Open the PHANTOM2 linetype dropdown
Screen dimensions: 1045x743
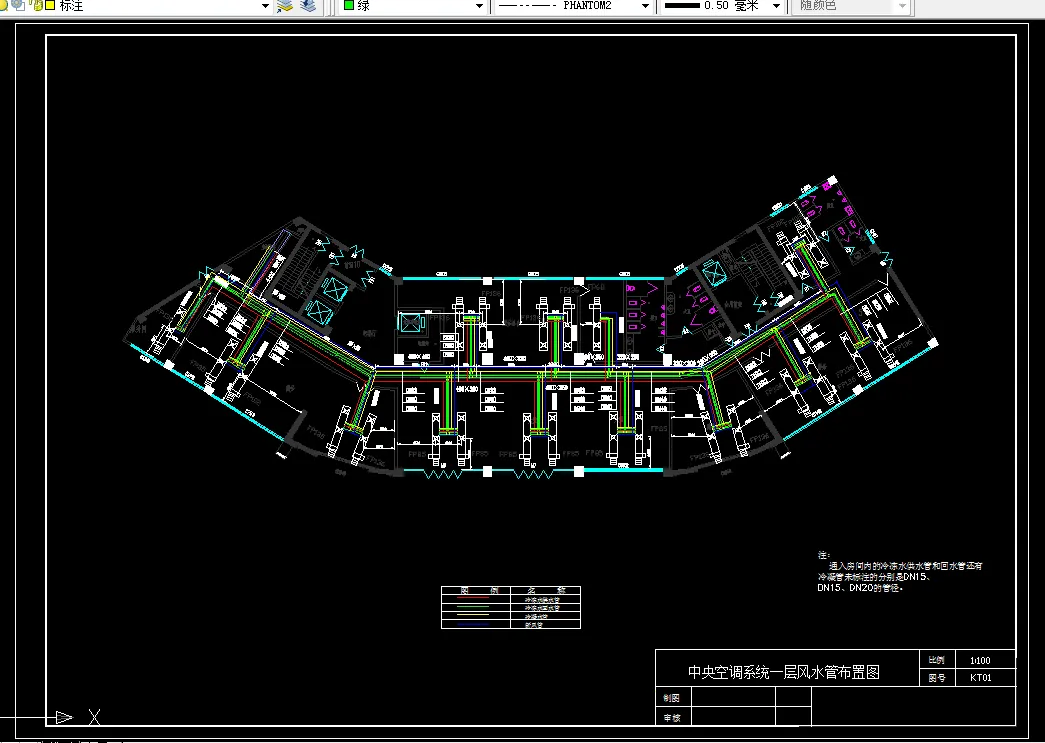click(644, 6)
